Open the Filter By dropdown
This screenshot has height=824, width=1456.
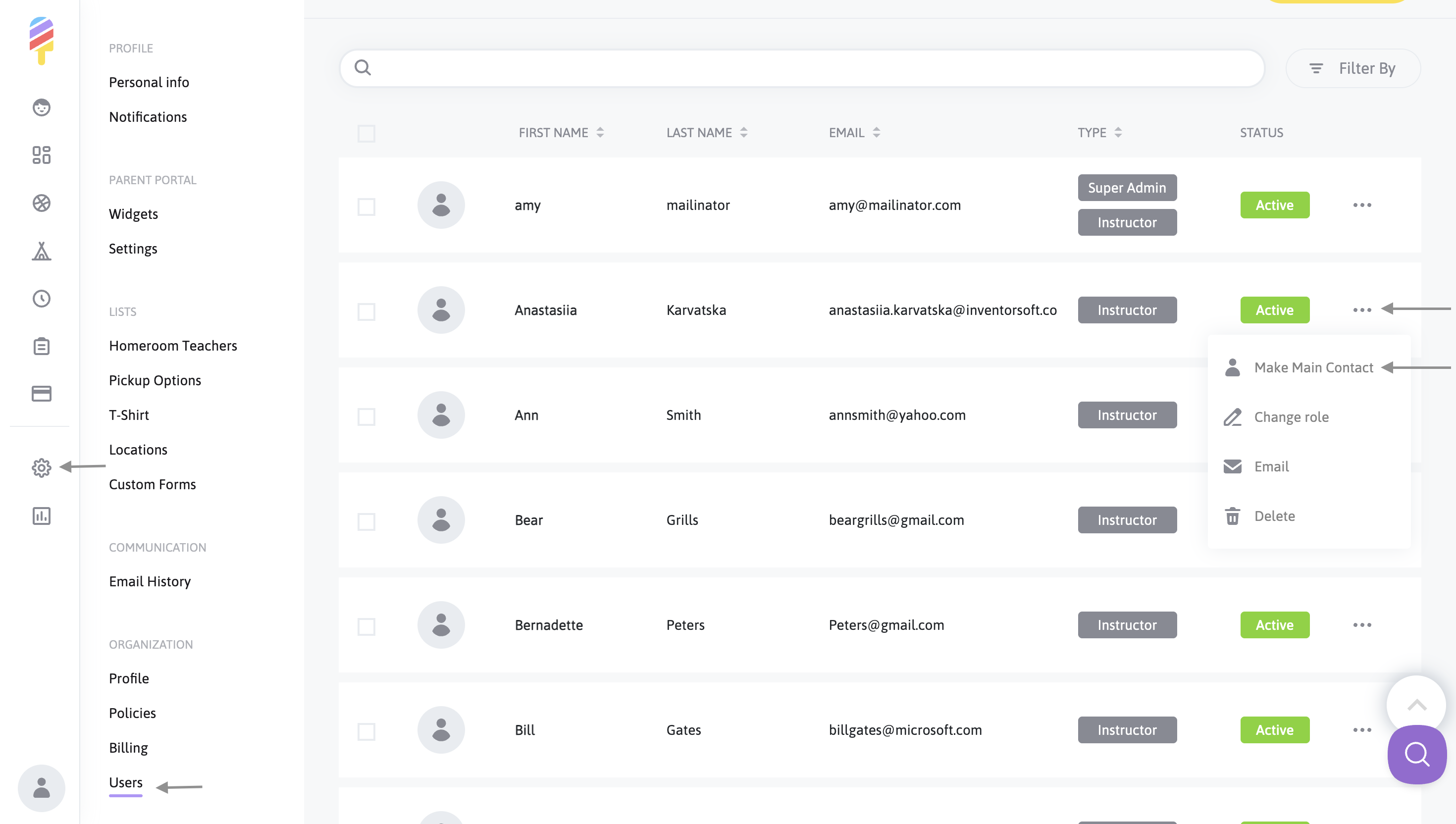[1352, 68]
